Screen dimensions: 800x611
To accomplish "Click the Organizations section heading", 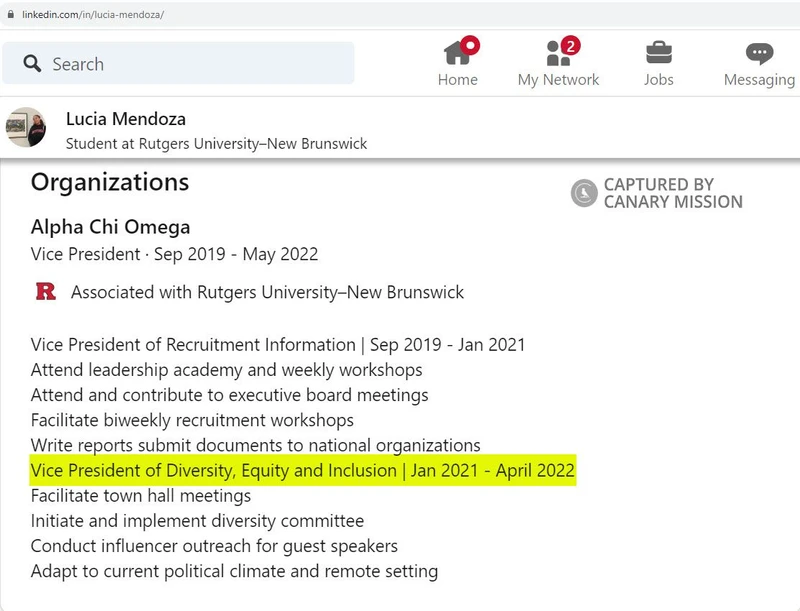I will [x=110, y=182].
